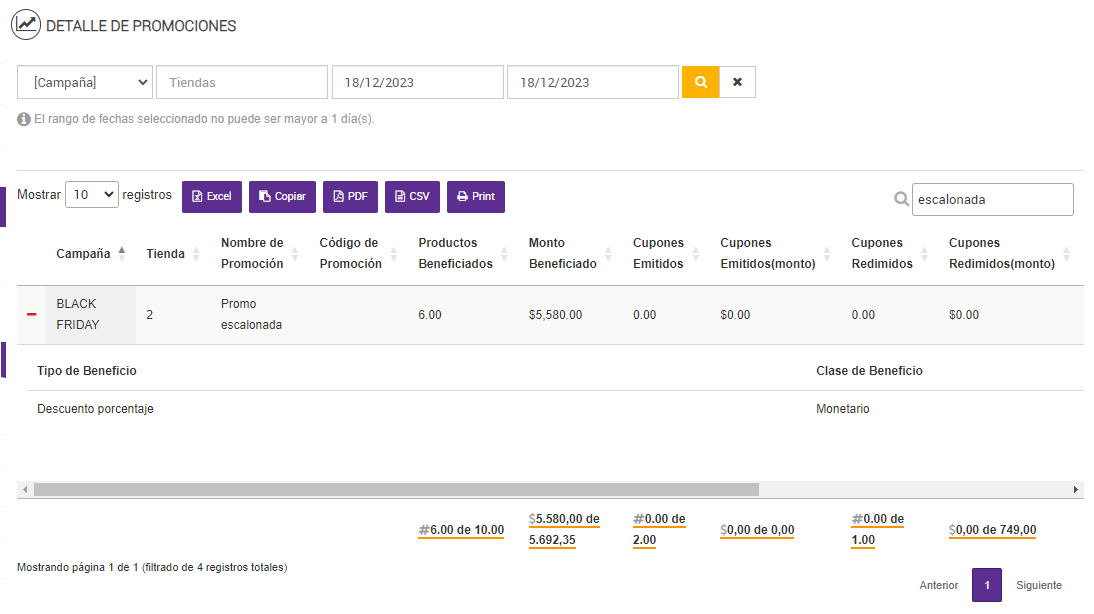Image resolution: width=1094 pixels, height=614 pixels.
Task: Click the table search box containing escalonada
Action: [x=991, y=199]
